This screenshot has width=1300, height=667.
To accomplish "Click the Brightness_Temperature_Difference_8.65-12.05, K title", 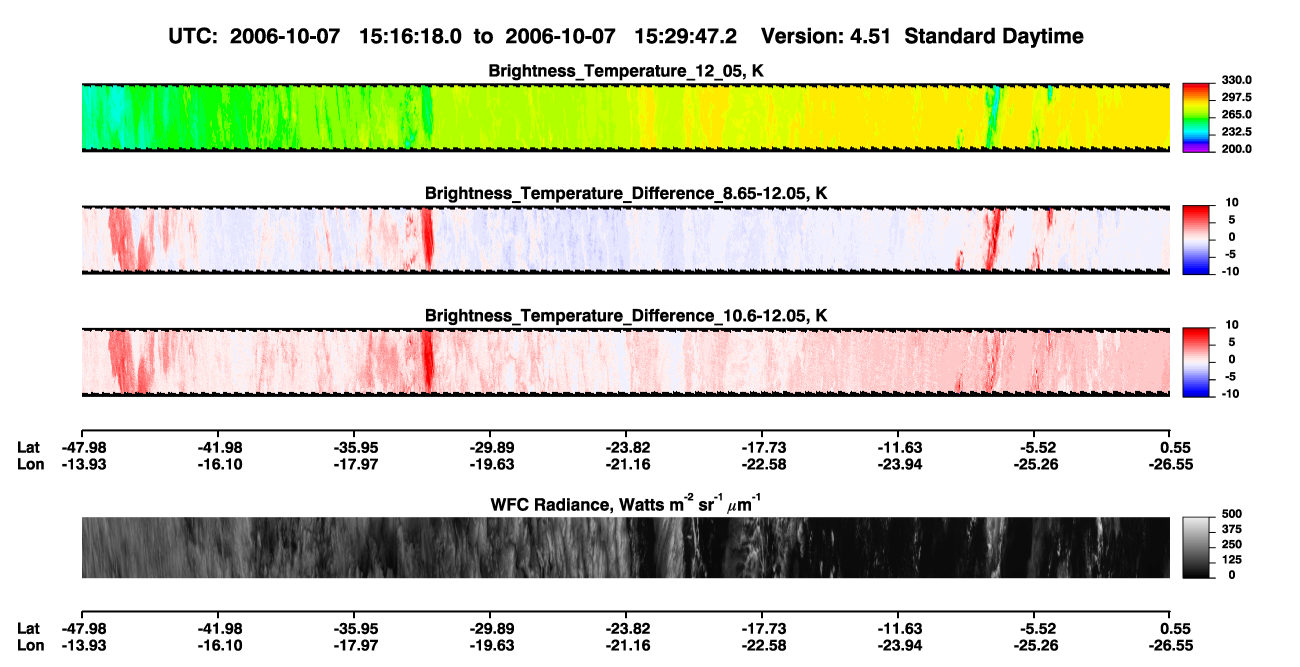I will coord(626,193).
